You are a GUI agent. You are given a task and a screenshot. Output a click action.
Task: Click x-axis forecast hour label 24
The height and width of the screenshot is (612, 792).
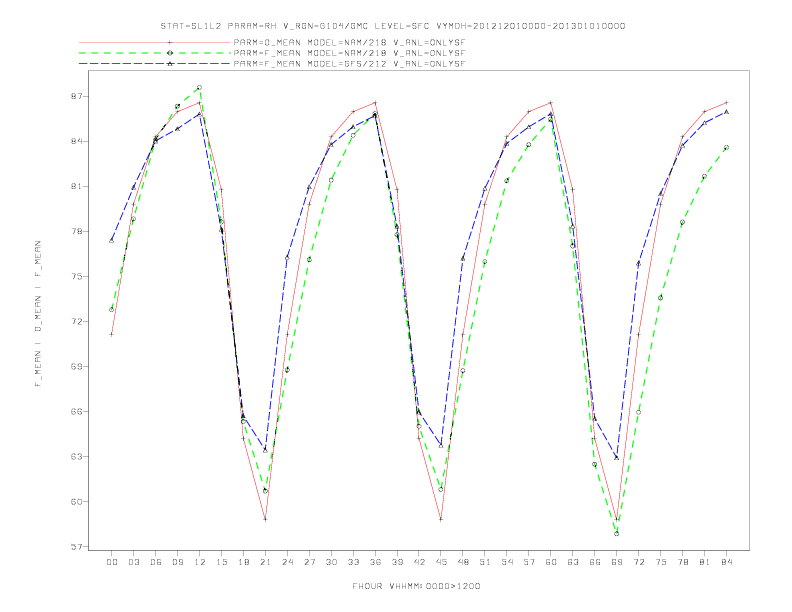[x=287, y=562]
